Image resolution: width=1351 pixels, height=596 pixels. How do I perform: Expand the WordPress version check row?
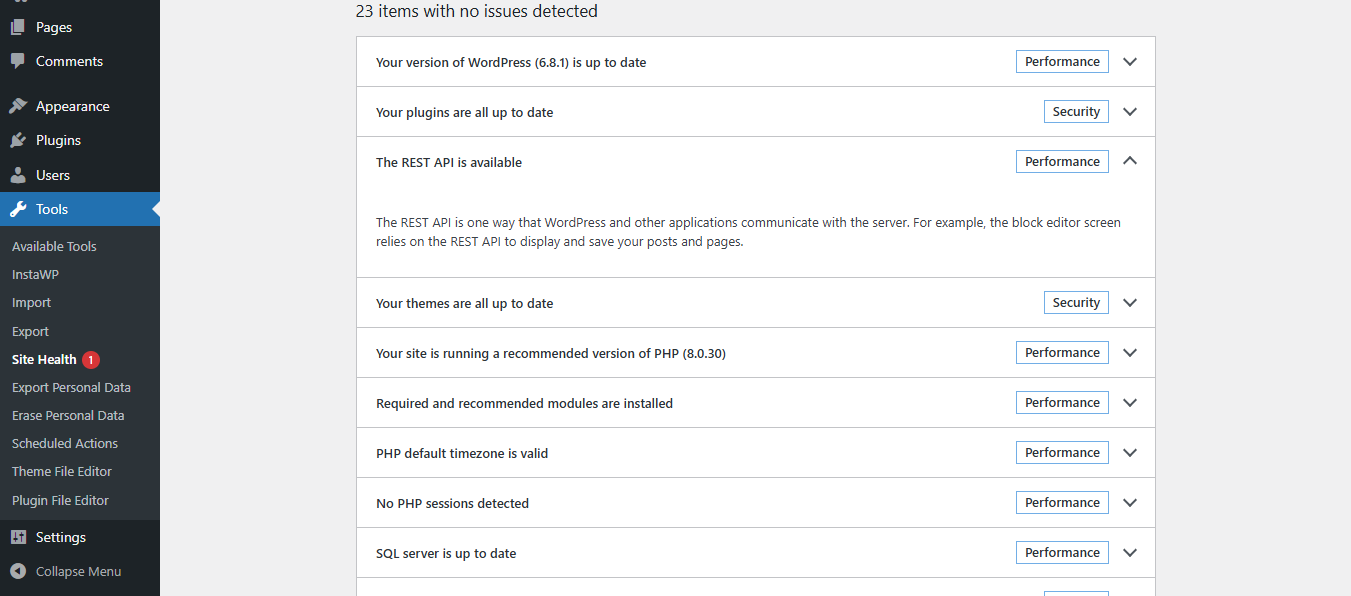[x=1129, y=61]
